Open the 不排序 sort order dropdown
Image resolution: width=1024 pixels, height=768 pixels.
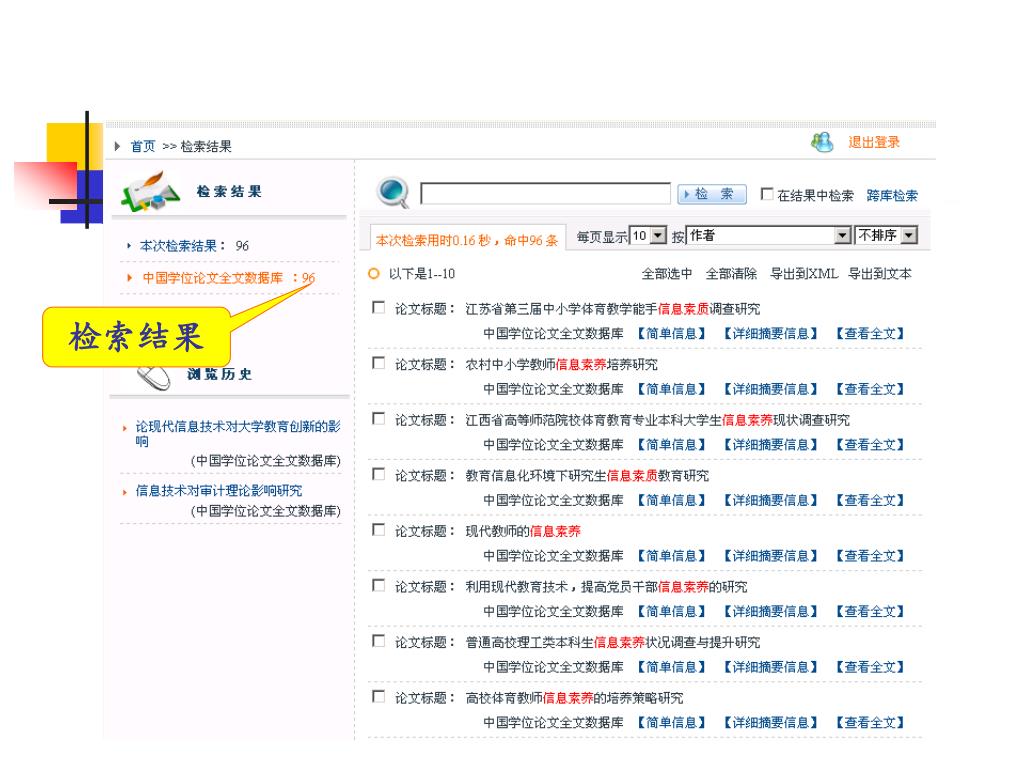[x=887, y=235]
